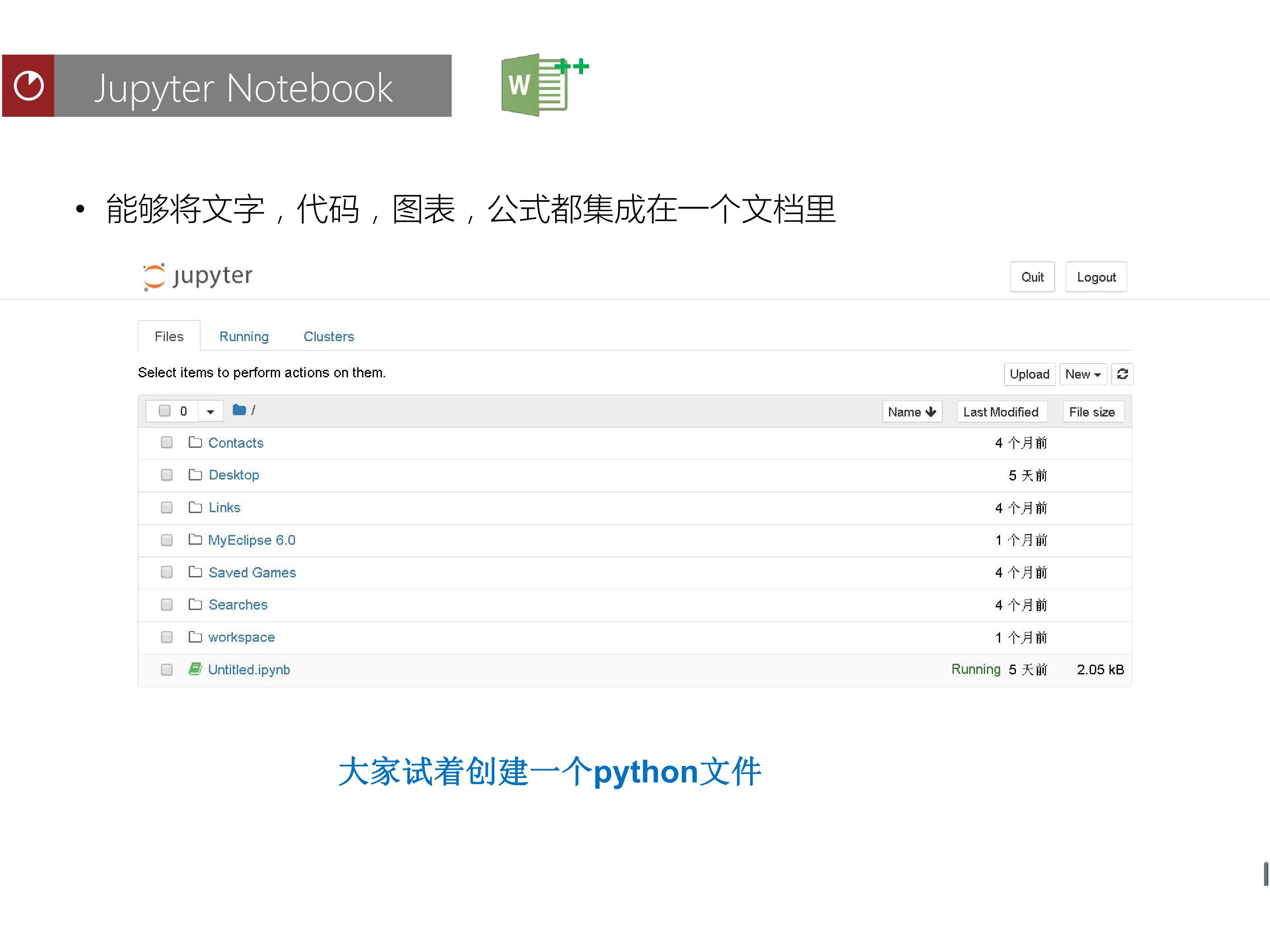This screenshot has height=952, width=1270.
Task: Click the modified time of Saved Games
Action: (1021, 573)
